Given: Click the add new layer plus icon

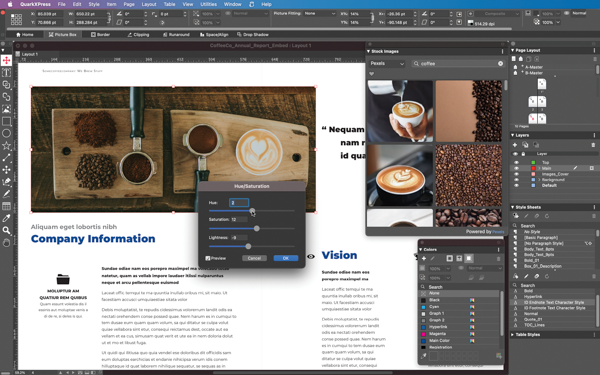Looking at the screenshot, I should pyautogui.click(x=515, y=145).
